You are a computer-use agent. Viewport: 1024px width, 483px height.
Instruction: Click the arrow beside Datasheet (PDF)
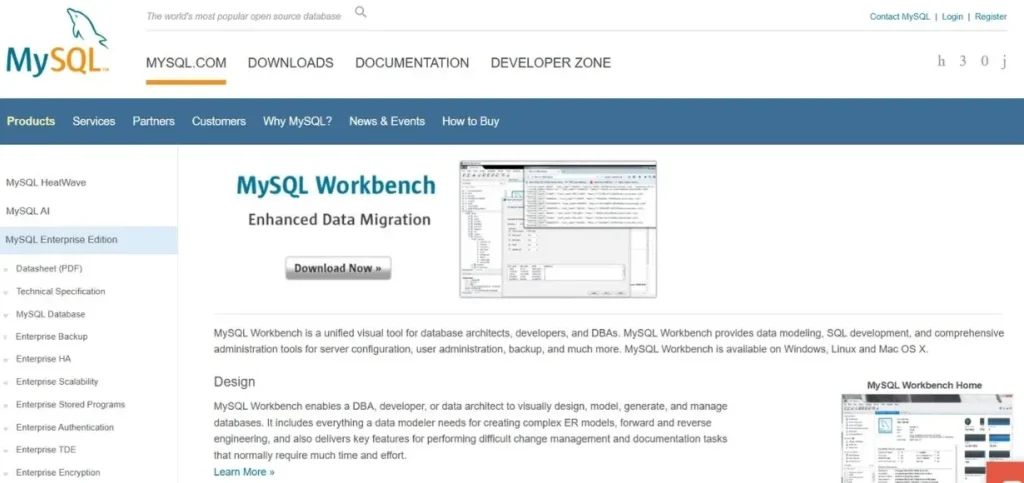tap(6, 269)
